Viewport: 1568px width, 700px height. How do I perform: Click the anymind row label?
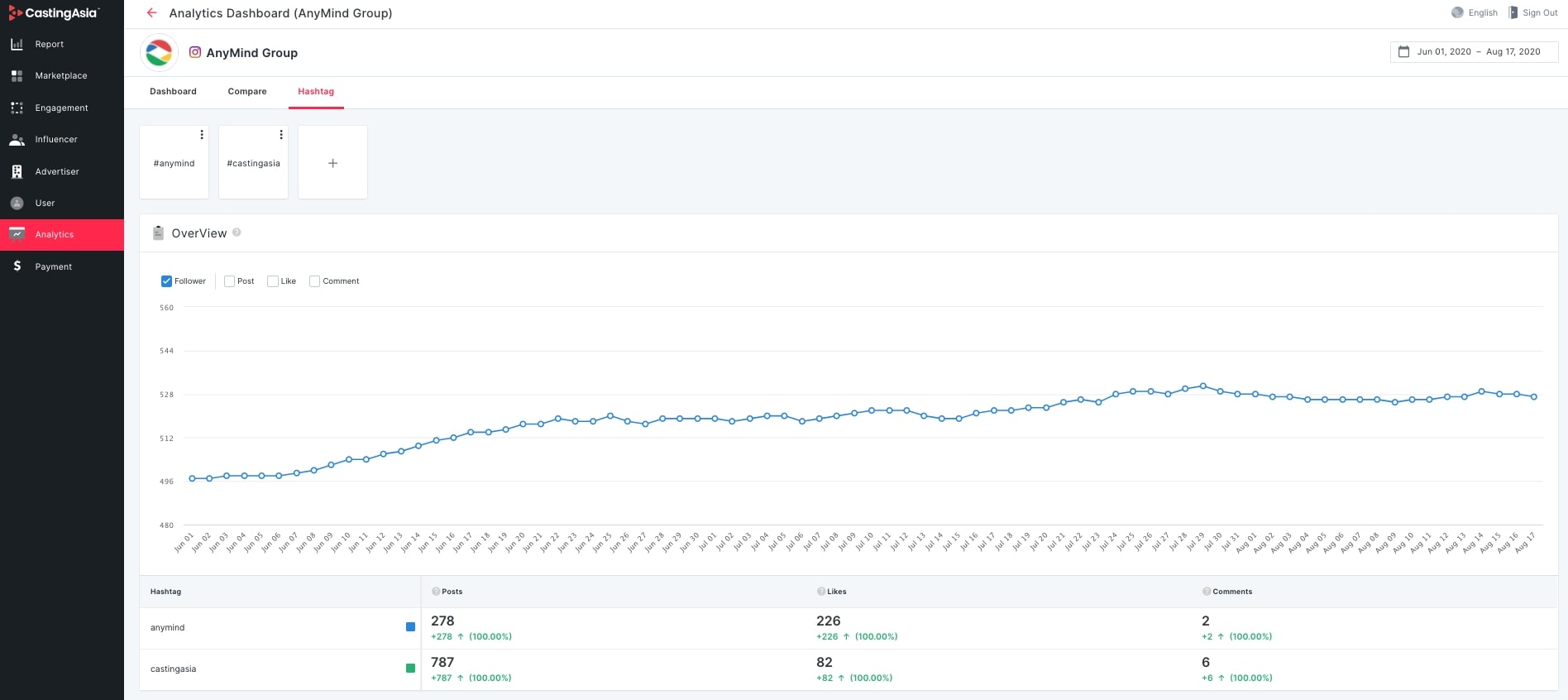pyautogui.click(x=167, y=628)
